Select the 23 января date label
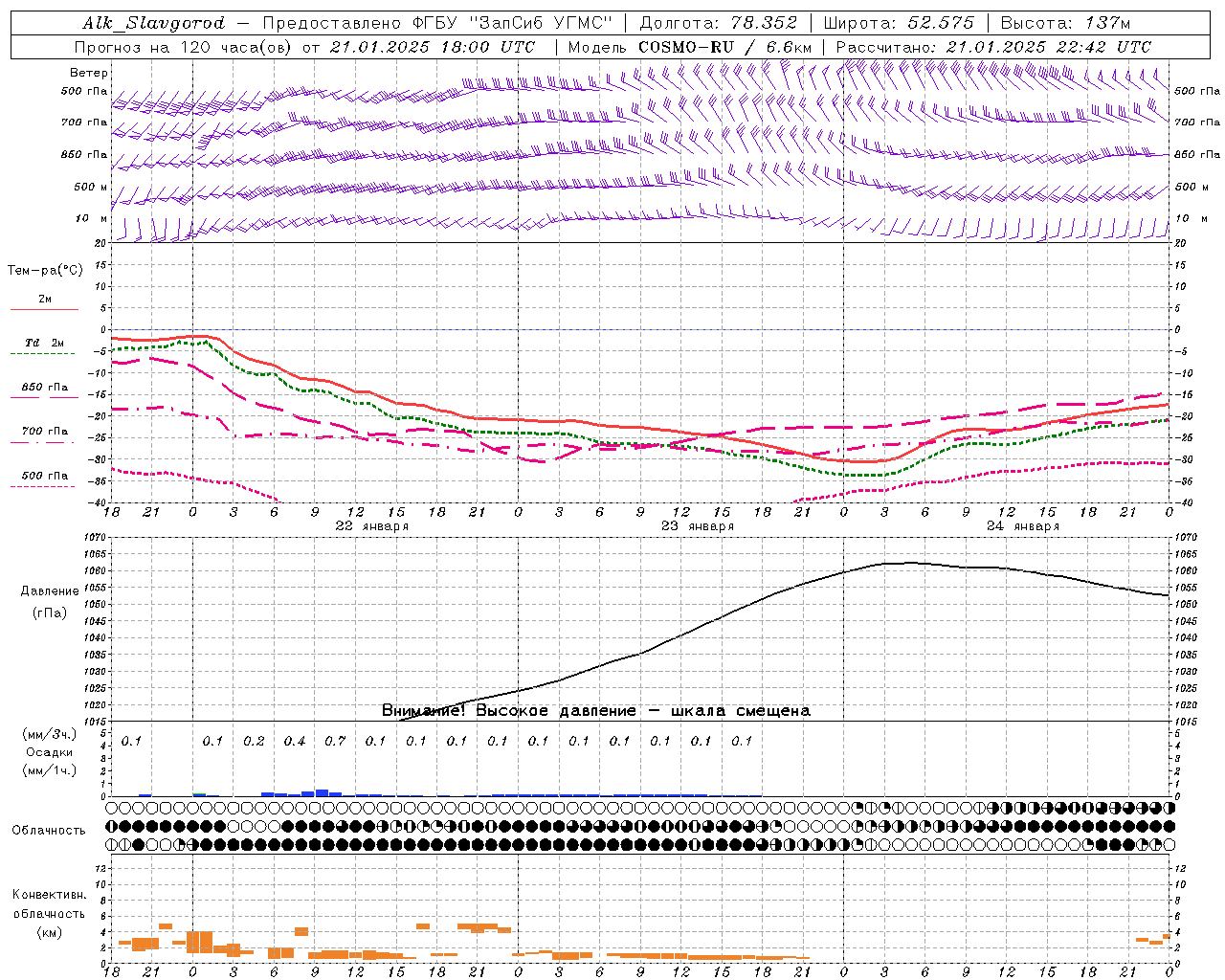 tap(698, 526)
